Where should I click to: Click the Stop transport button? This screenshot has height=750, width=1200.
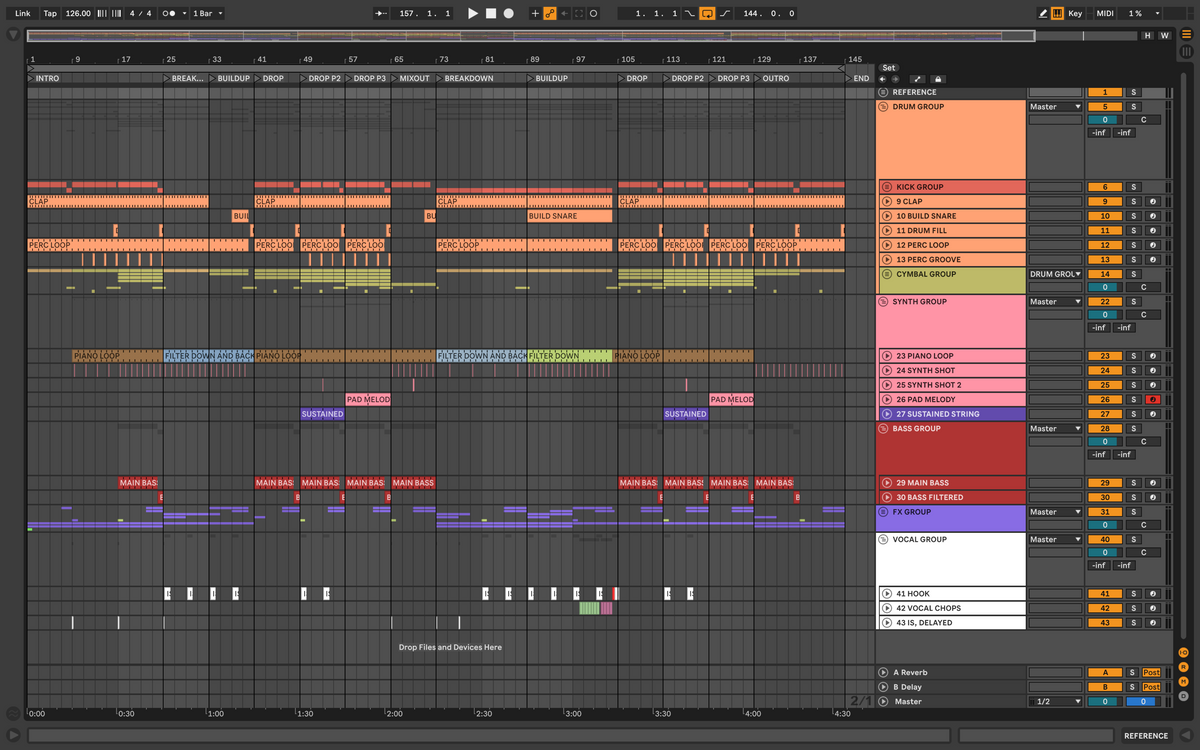pyautogui.click(x=491, y=13)
